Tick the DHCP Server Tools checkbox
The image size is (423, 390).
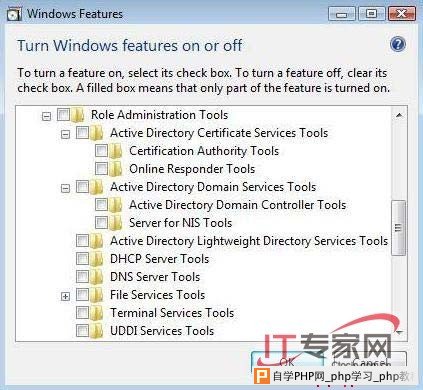(x=82, y=259)
